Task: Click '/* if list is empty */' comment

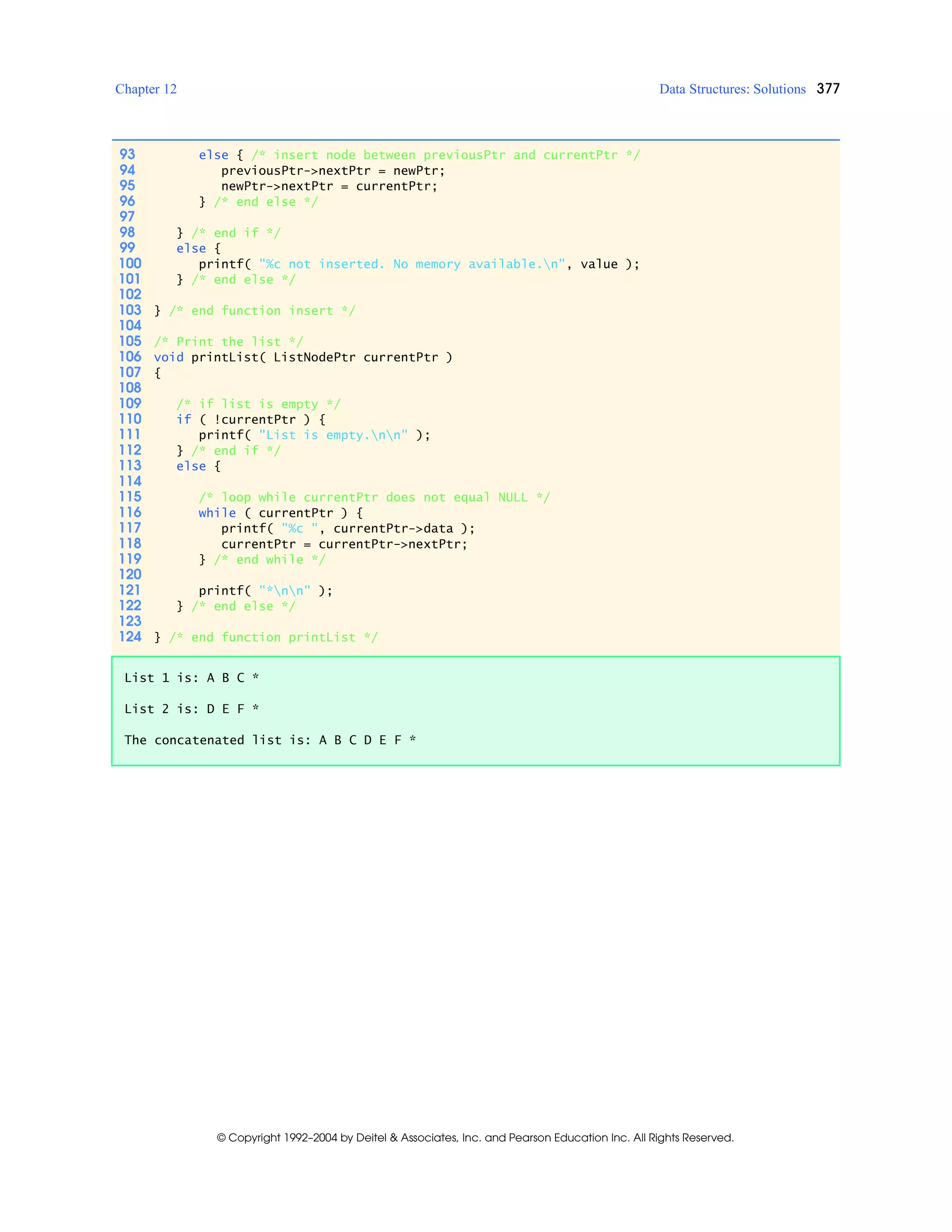Action: 258,404
